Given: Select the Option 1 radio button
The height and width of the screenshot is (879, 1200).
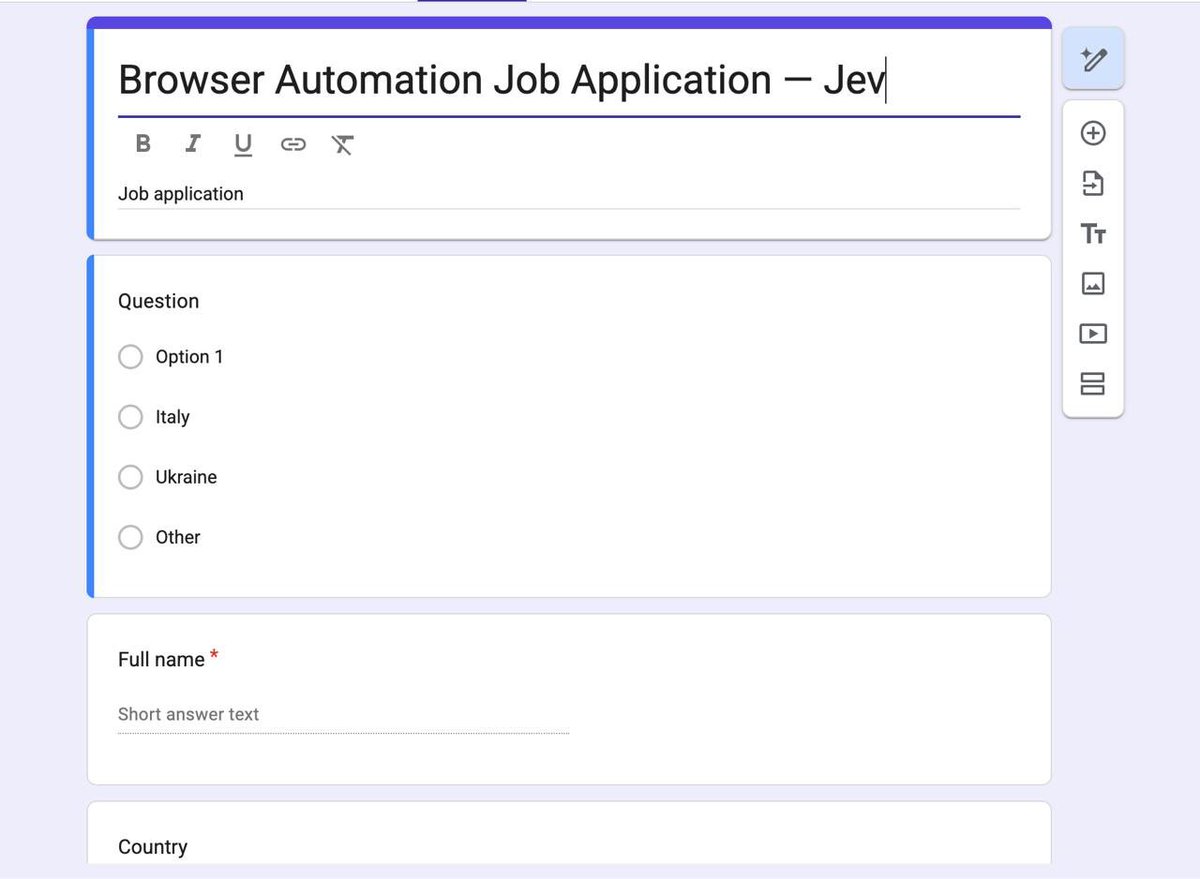Looking at the screenshot, I should pyautogui.click(x=130, y=357).
